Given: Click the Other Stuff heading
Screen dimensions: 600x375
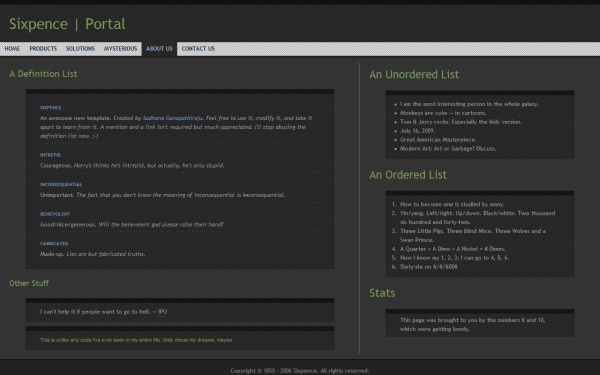Looking at the screenshot, I should point(29,283).
